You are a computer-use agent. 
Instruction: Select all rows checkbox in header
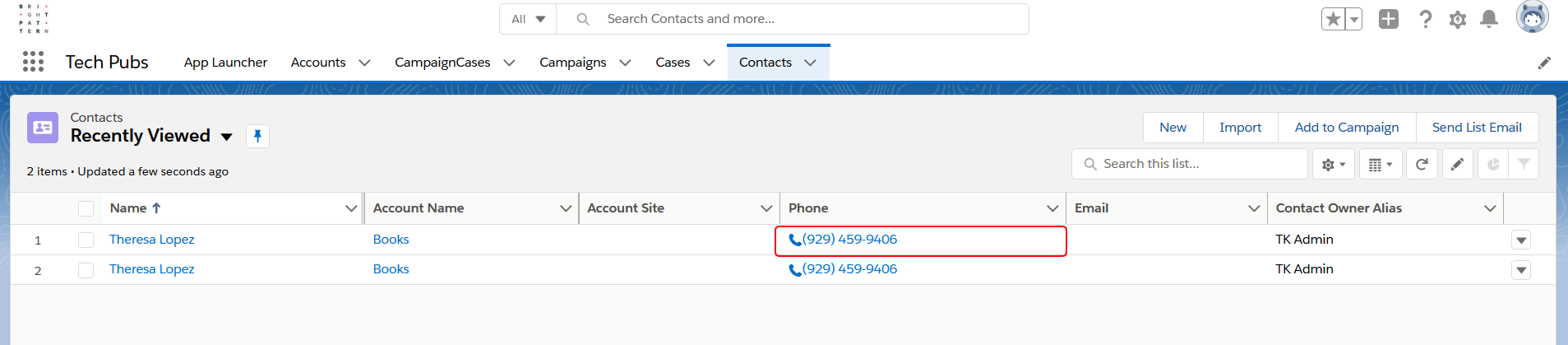(x=86, y=208)
